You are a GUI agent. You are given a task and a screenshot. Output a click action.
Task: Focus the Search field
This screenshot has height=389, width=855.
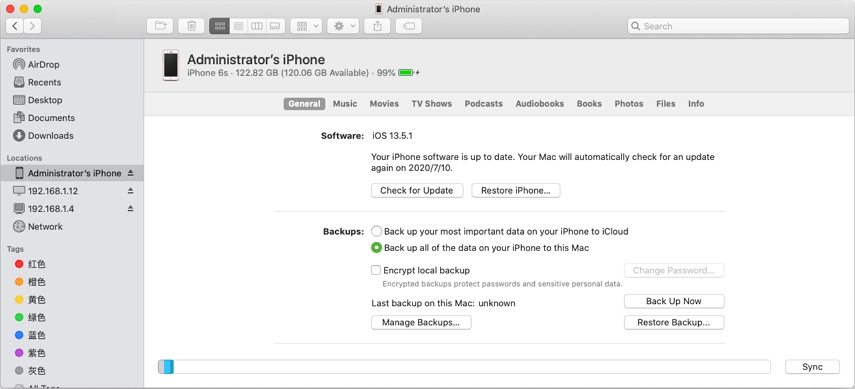tap(738, 26)
